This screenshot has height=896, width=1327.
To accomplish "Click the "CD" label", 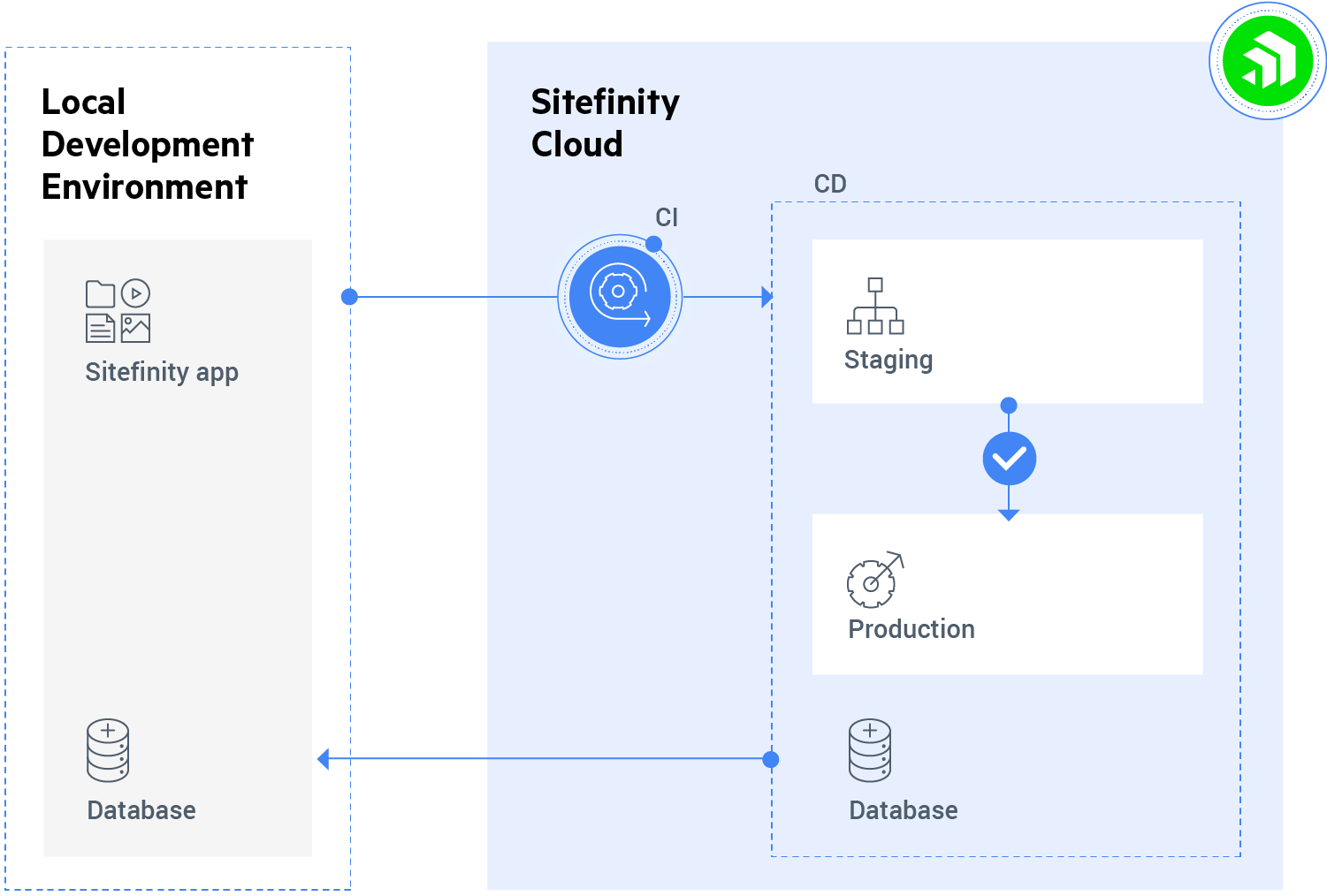I will 830,184.
